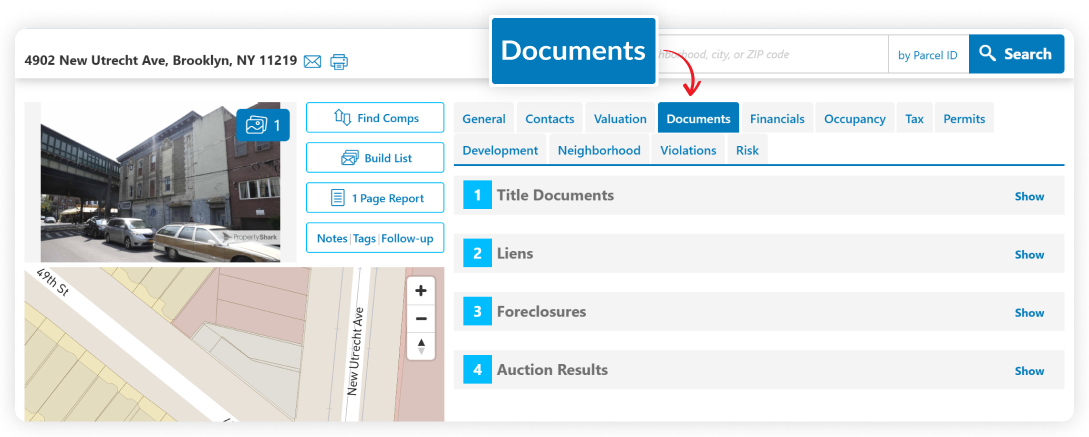Go to the Occupancy tab

(855, 118)
